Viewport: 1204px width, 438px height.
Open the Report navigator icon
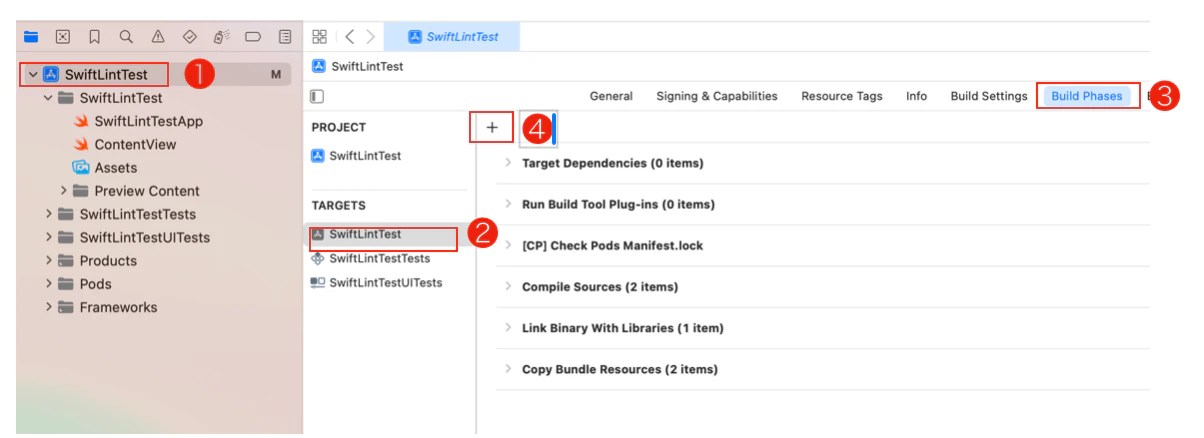(285, 37)
